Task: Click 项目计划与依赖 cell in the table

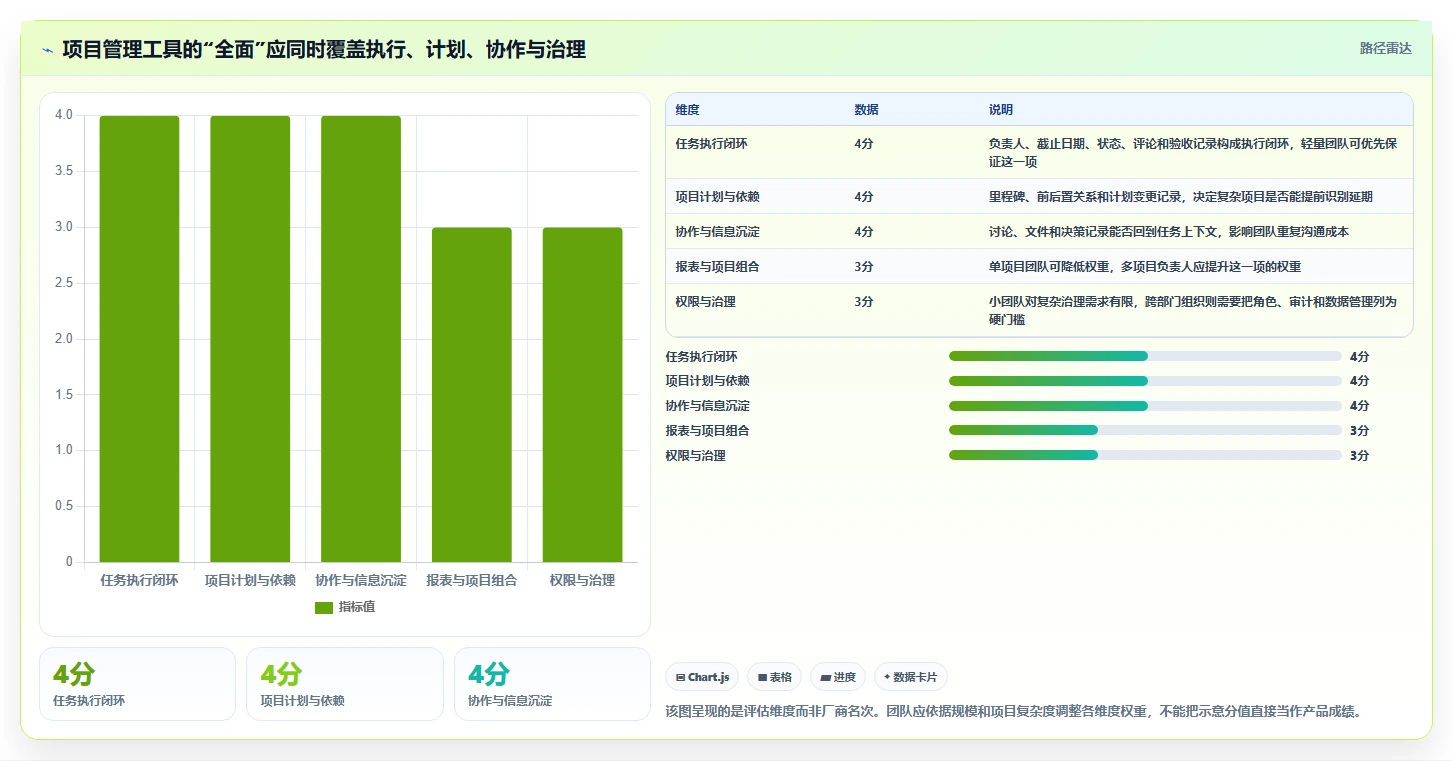Action: (x=718, y=197)
